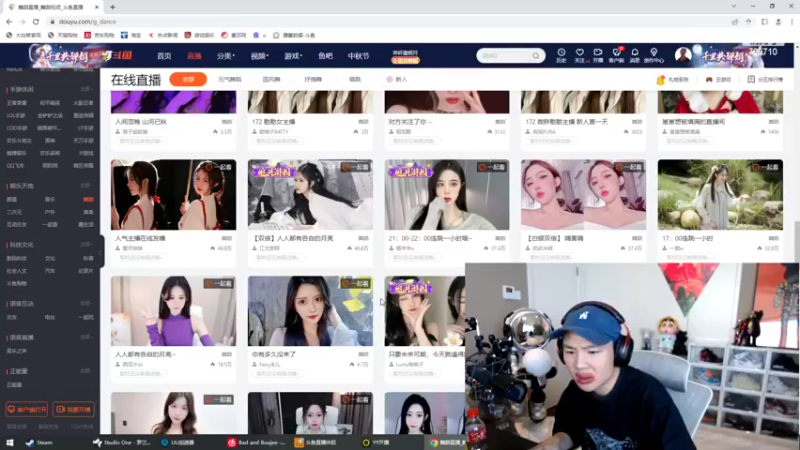800x450 pixels.
Task: Reload the page with browser refresh icon
Action: click(x=36, y=21)
